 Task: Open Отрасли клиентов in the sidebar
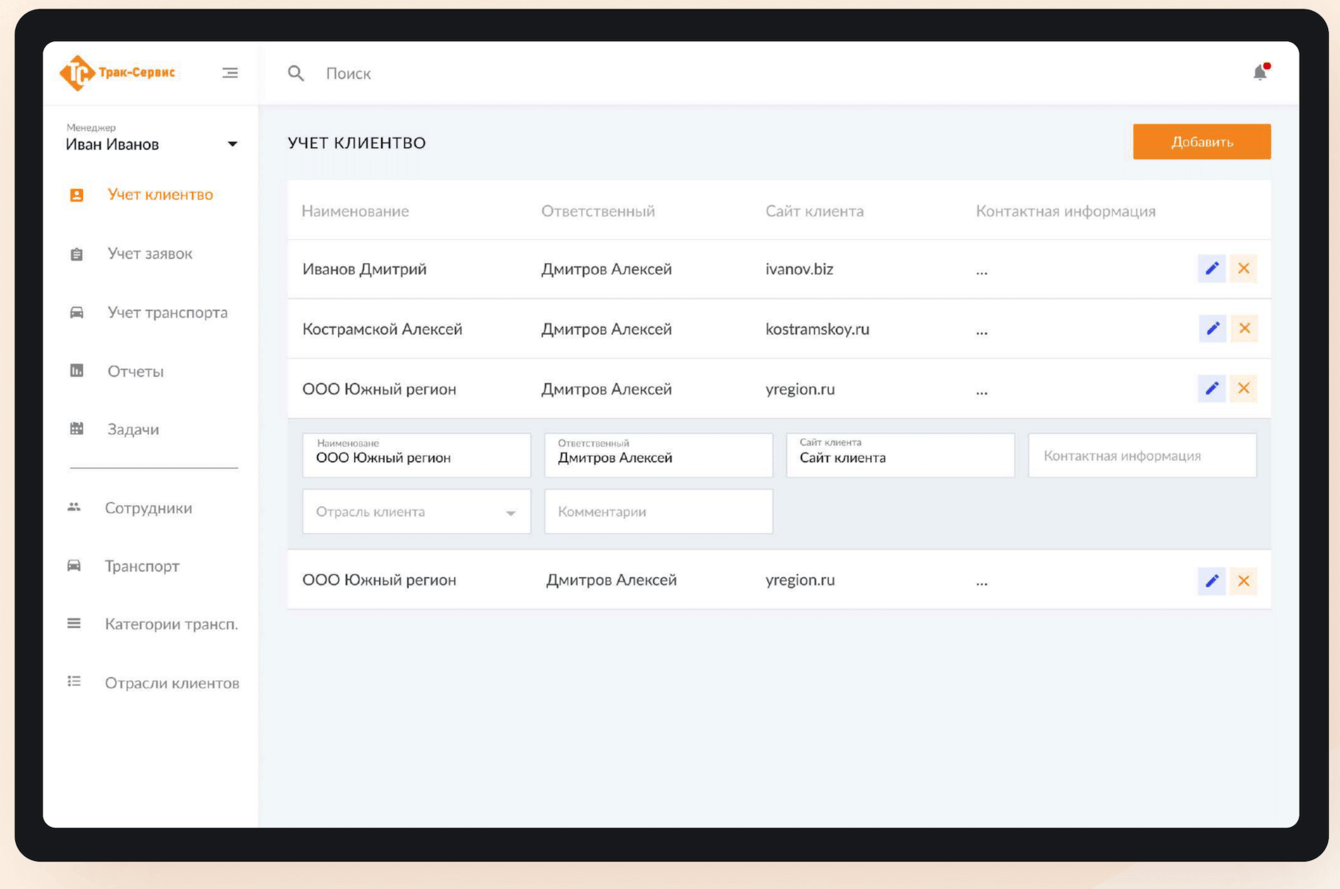tap(172, 683)
